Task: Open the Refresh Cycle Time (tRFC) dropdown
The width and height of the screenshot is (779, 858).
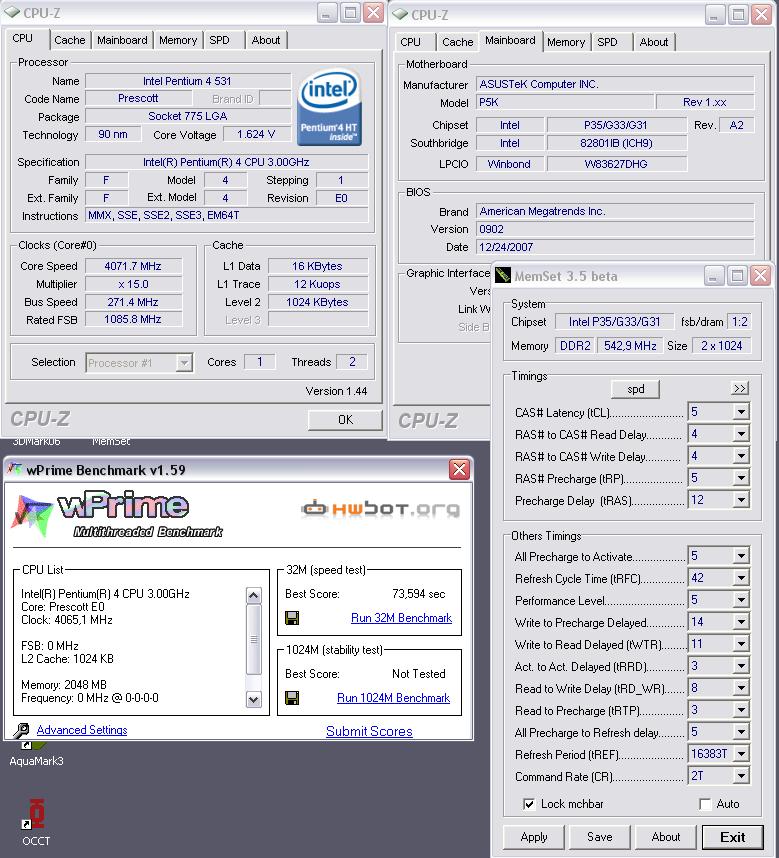Action: pyautogui.click(x=741, y=578)
